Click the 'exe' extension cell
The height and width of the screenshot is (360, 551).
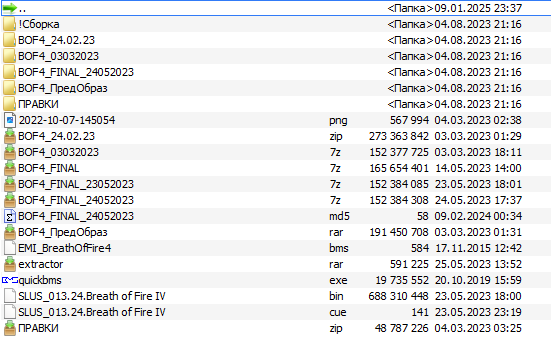[338, 280]
